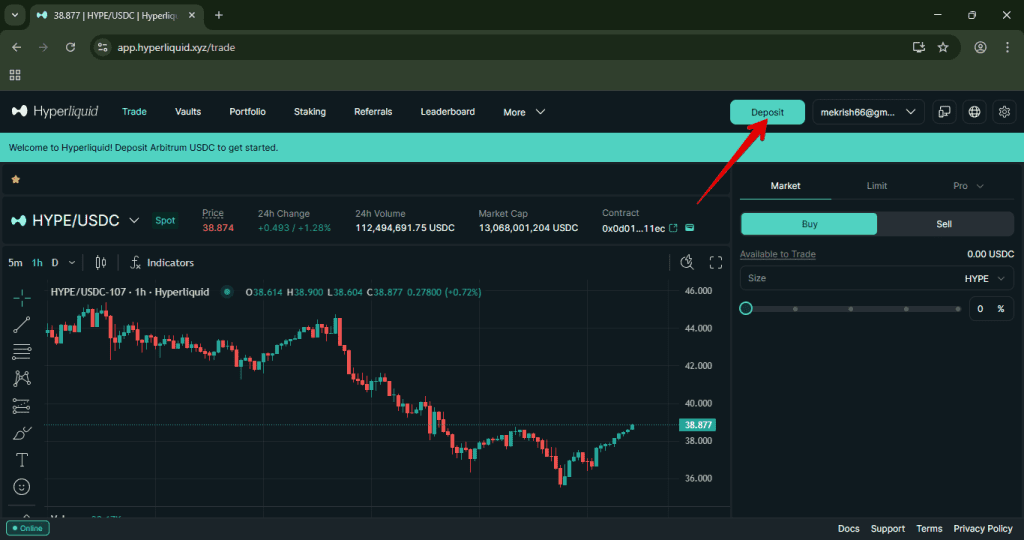Open the Limit order tab
This screenshot has height=540, width=1024.
click(x=876, y=186)
